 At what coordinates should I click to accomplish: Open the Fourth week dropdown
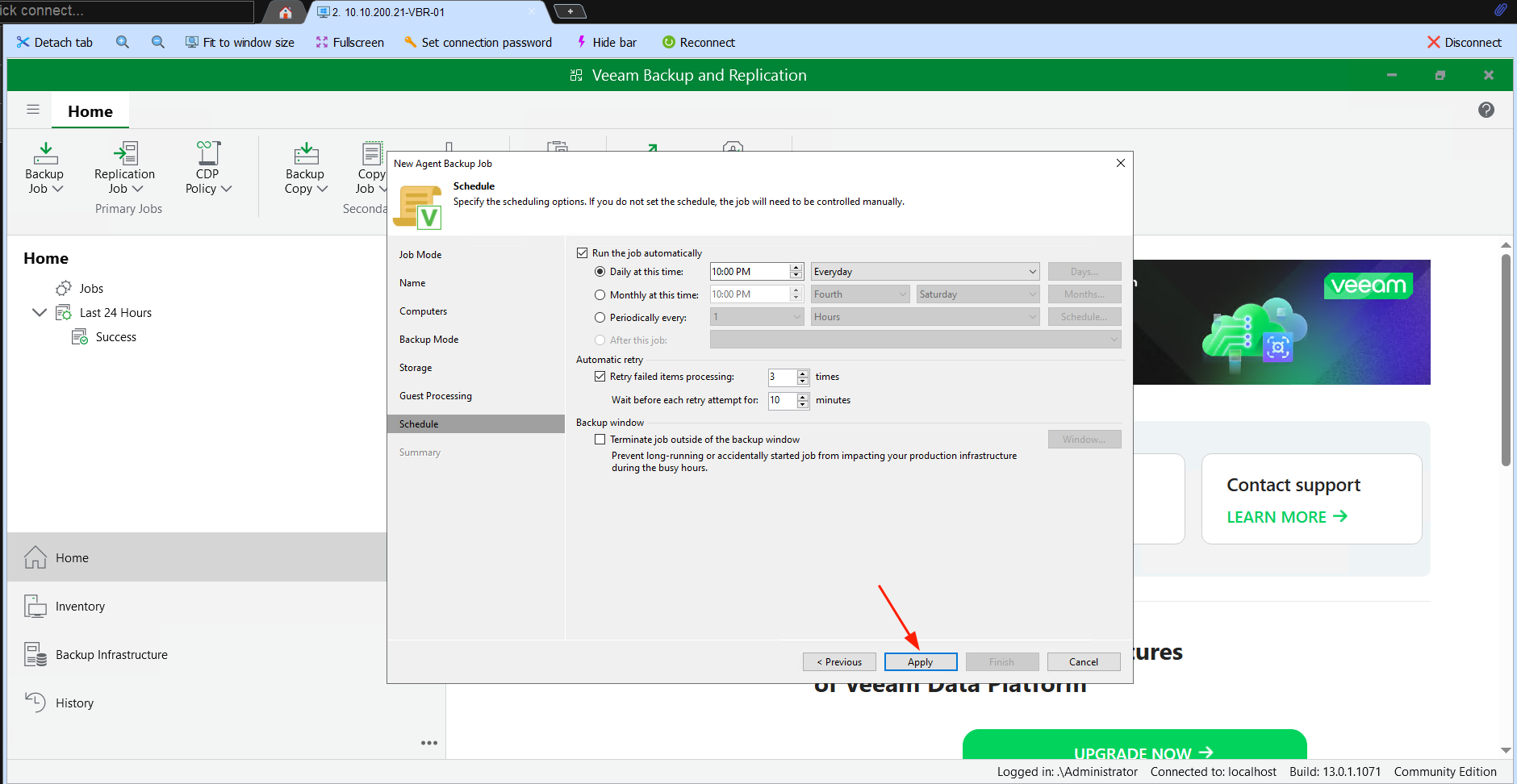860,294
